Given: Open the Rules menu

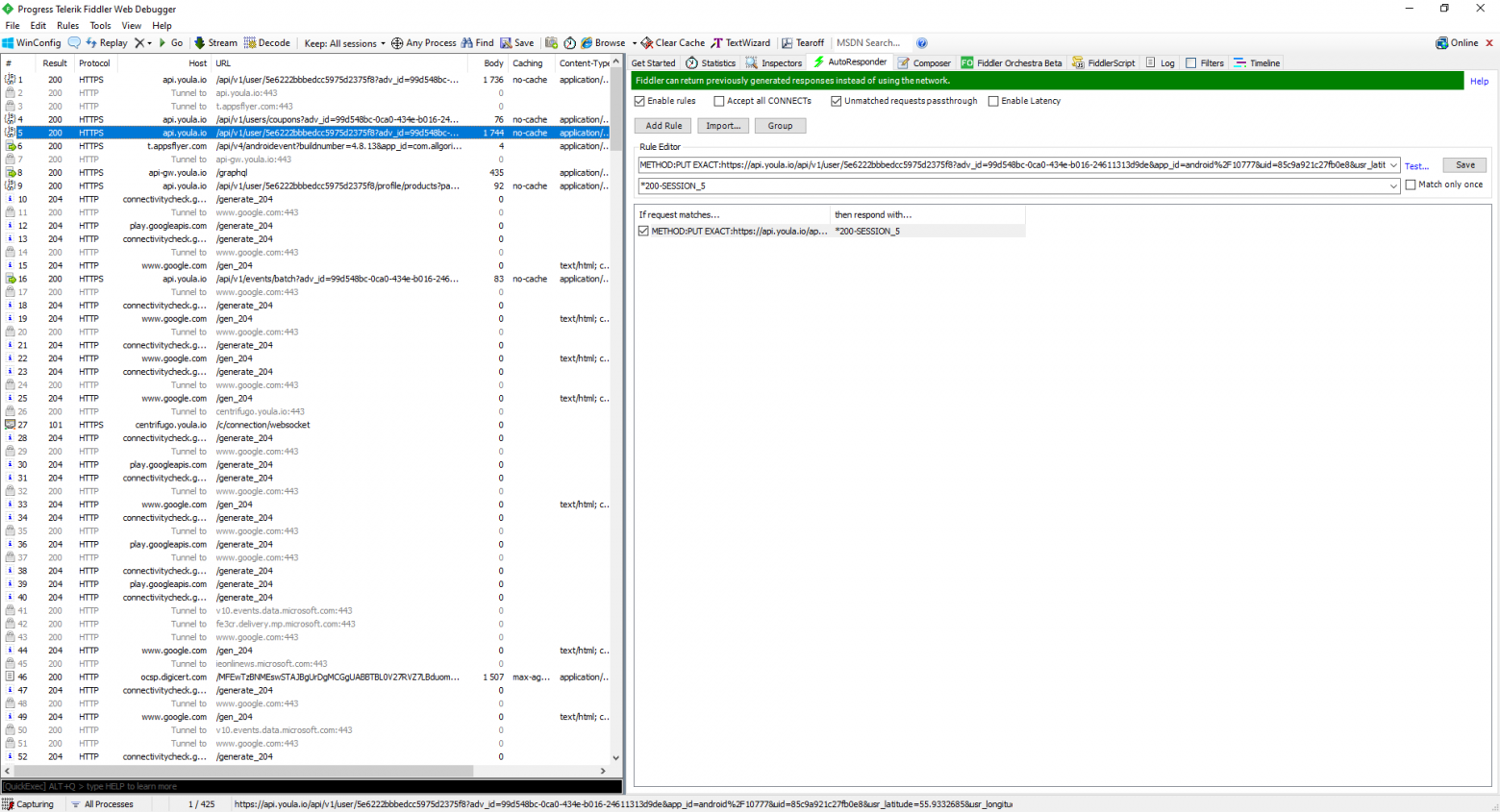Looking at the screenshot, I should tap(67, 26).
